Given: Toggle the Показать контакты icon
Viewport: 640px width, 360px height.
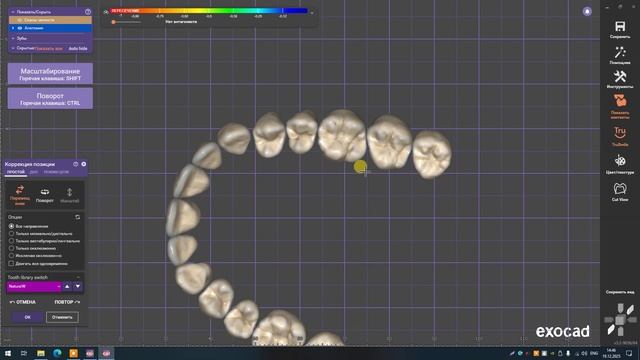Looking at the screenshot, I should [x=620, y=100].
